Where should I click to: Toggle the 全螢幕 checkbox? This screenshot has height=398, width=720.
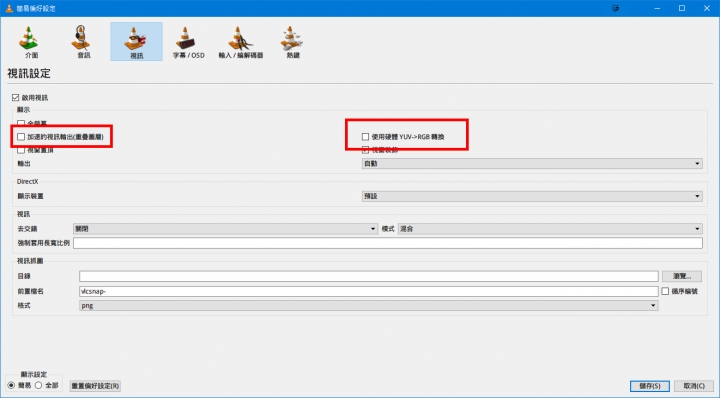coord(21,123)
